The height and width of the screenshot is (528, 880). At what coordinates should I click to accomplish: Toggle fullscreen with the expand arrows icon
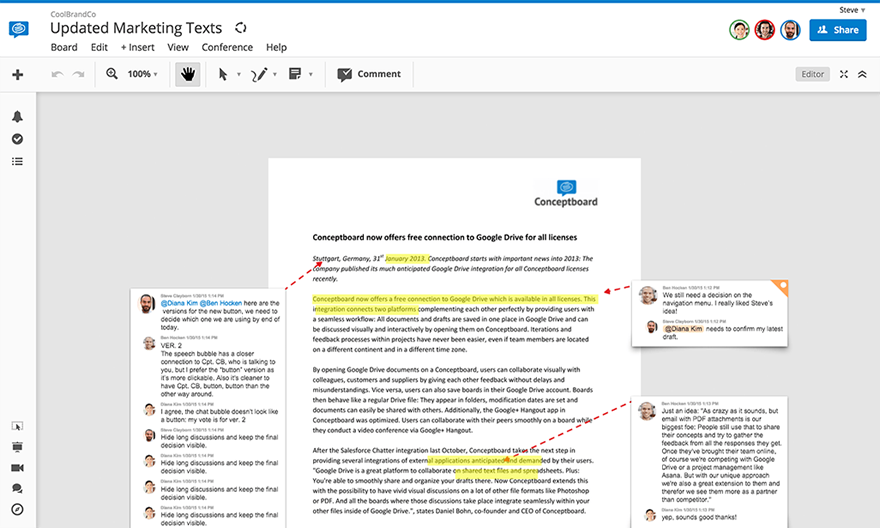click(x=844, y=74)
